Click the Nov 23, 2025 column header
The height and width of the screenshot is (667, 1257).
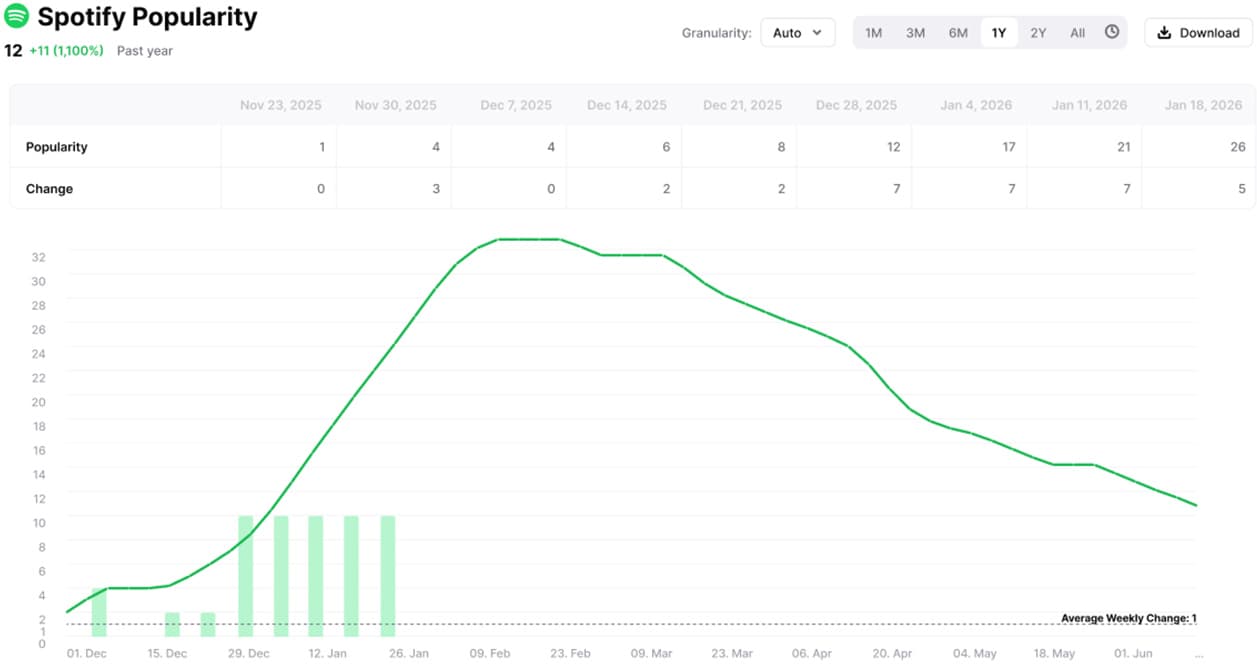pyautogui.click(x=281, y=105)
